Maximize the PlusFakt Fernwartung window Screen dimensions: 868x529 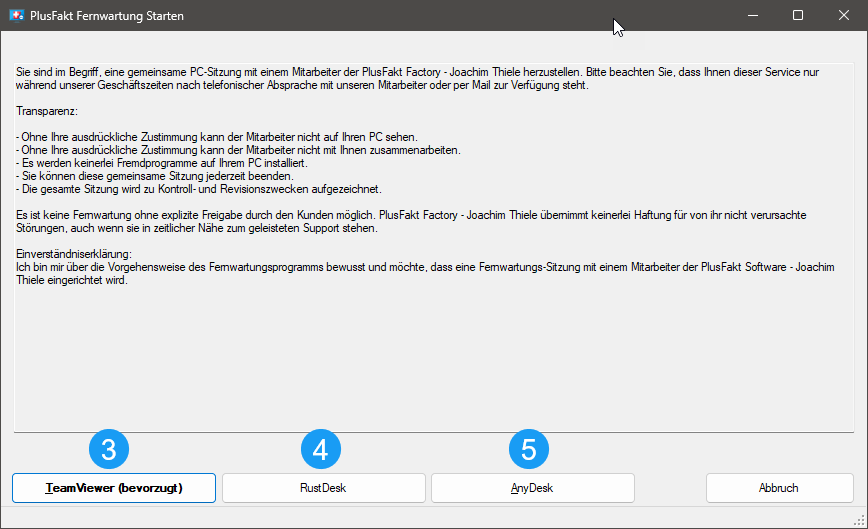point(798,15)
